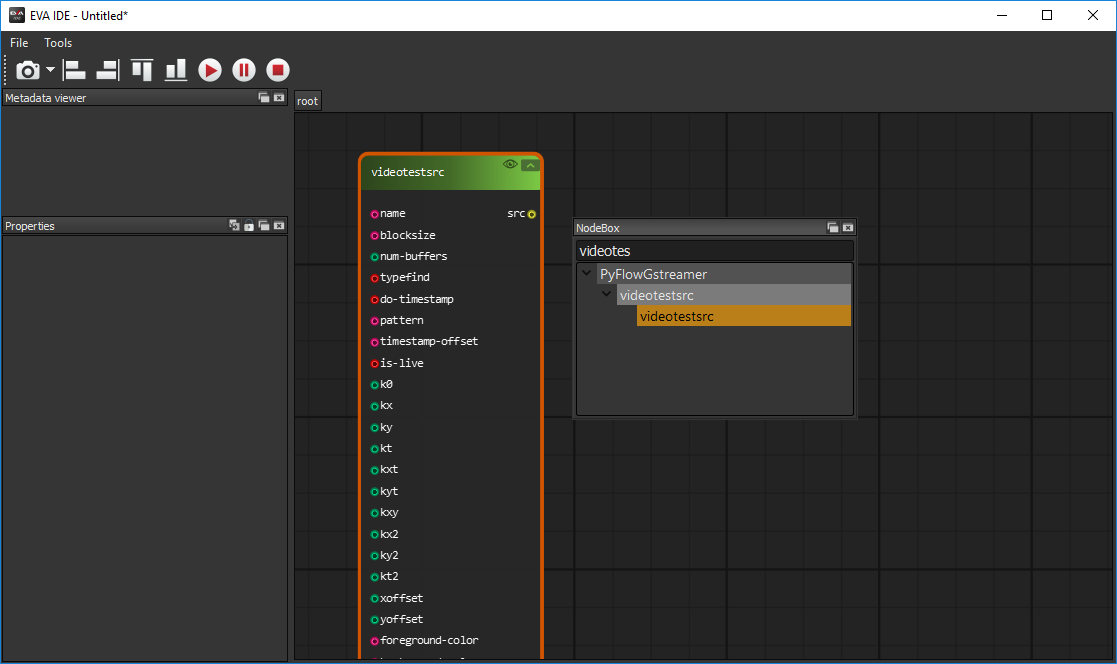Select the align left toolbar icon
This screenshot has width=1117, height=664.
[74, 70]
